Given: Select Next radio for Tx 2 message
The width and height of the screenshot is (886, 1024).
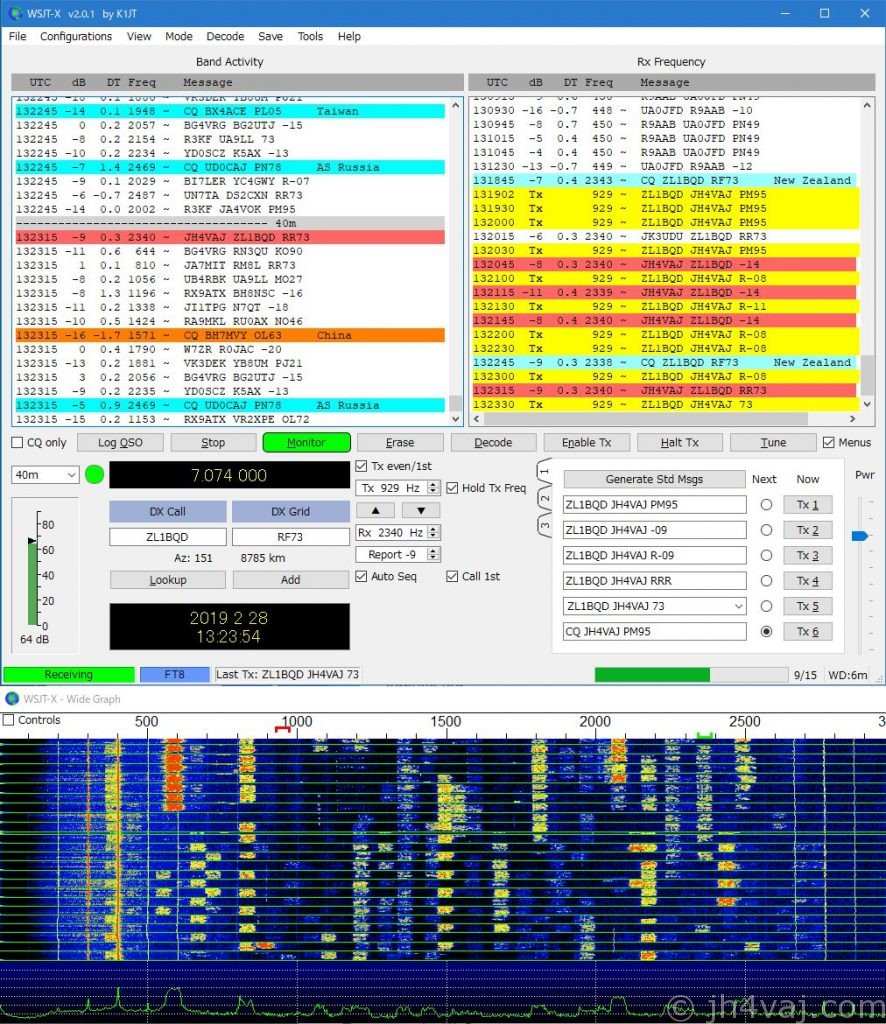Looking at the screenshot, I should [767, 530].
